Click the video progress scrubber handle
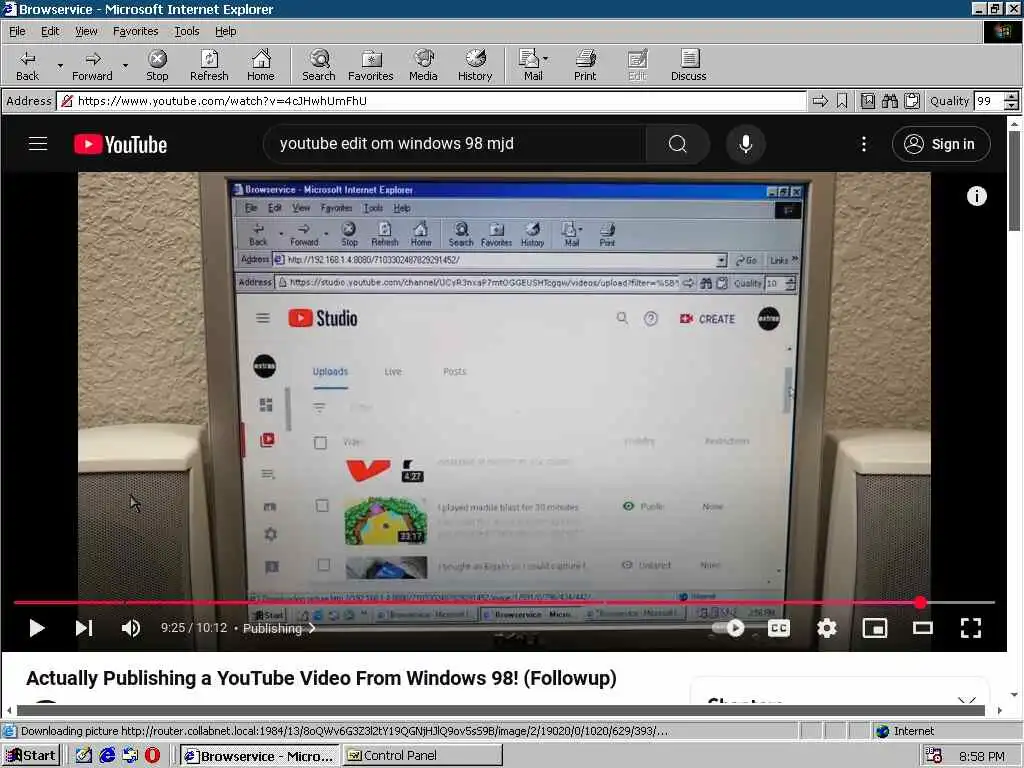 920,602
